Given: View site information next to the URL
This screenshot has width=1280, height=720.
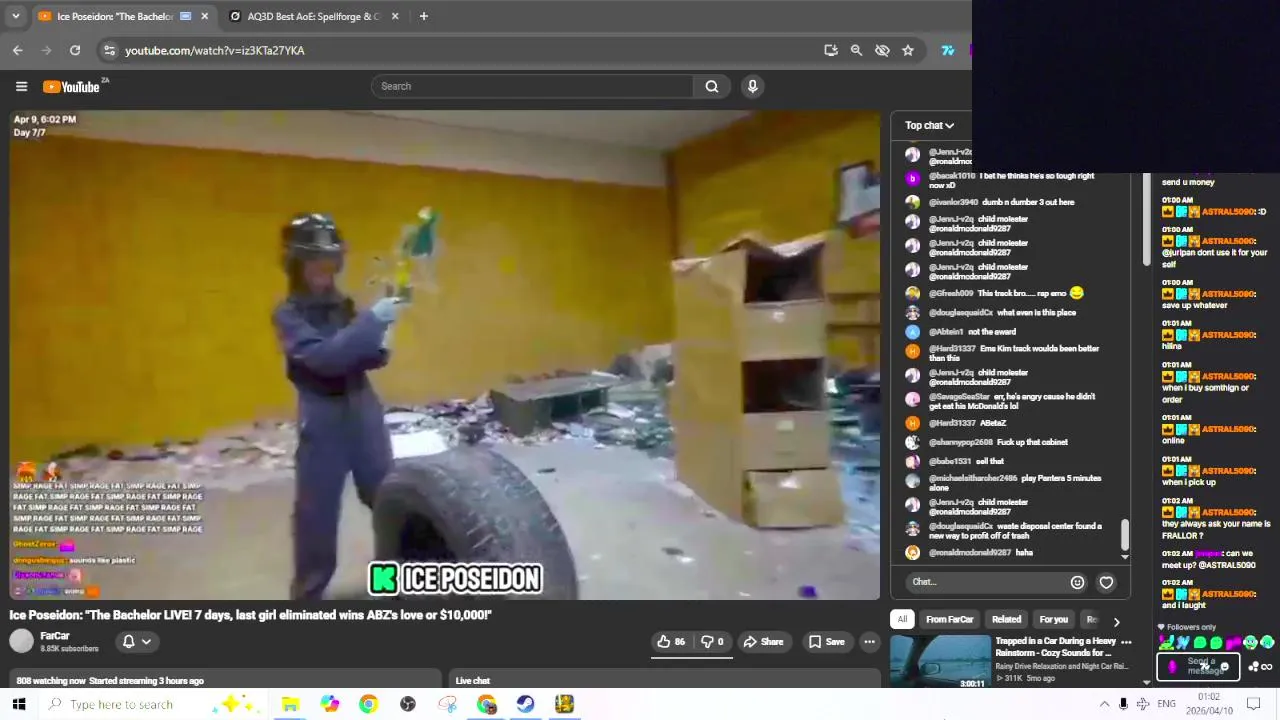Looking at the screenshot, I should click(x=110, y=50).
